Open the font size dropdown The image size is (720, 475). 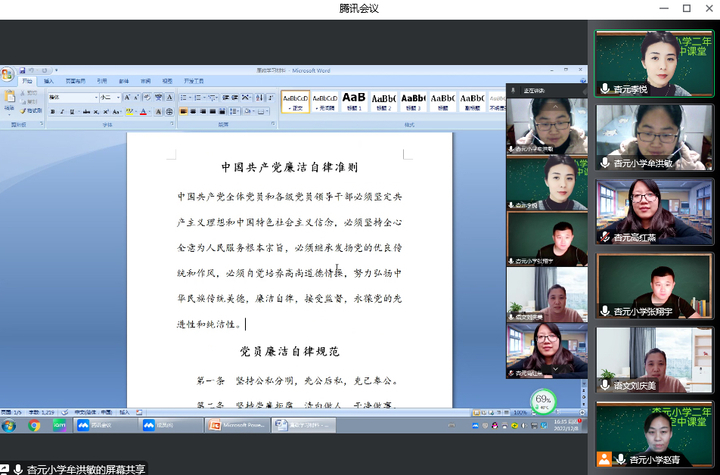pos(118,97)
